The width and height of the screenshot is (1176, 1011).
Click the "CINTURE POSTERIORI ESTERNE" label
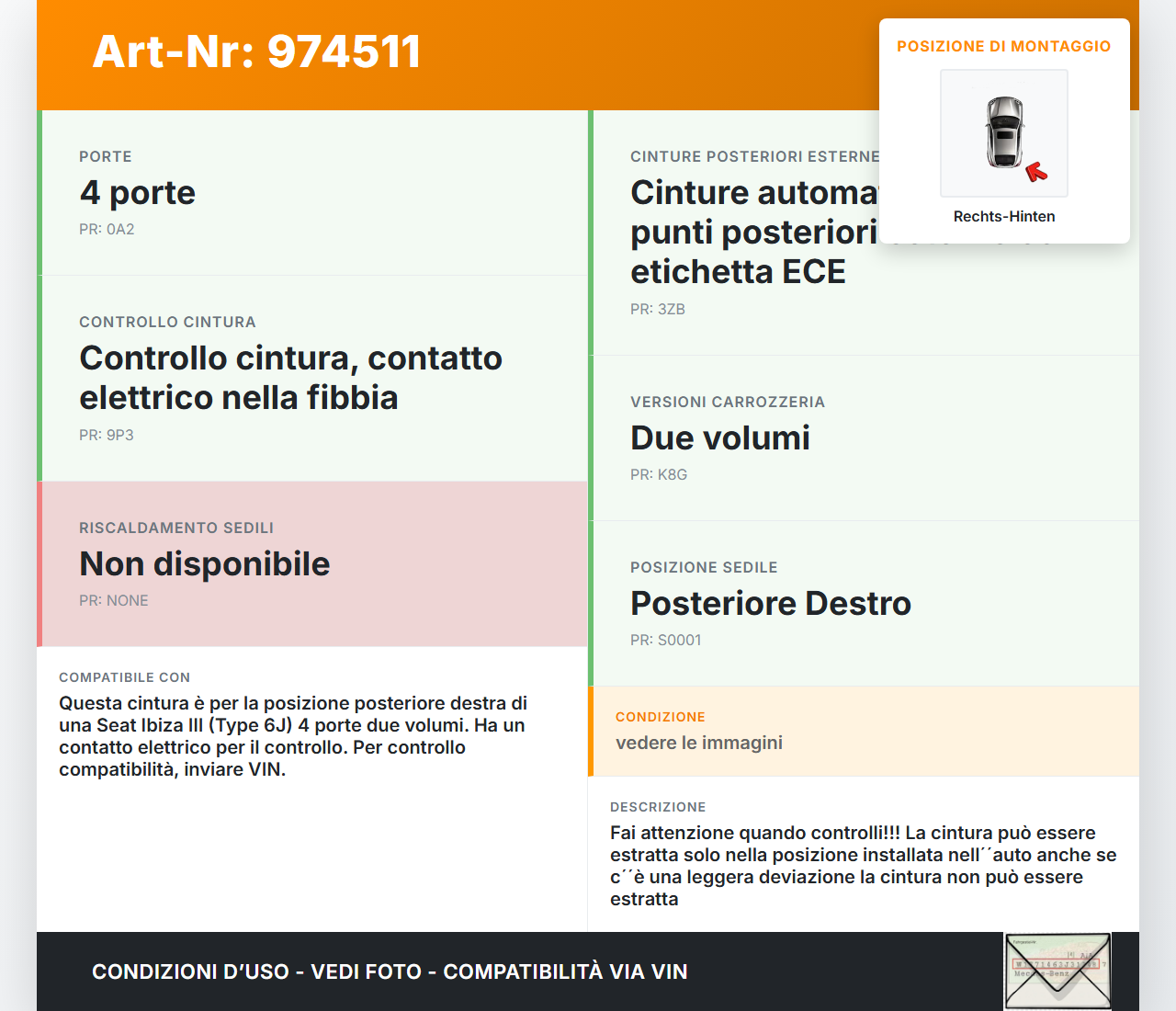pos(755,156)
